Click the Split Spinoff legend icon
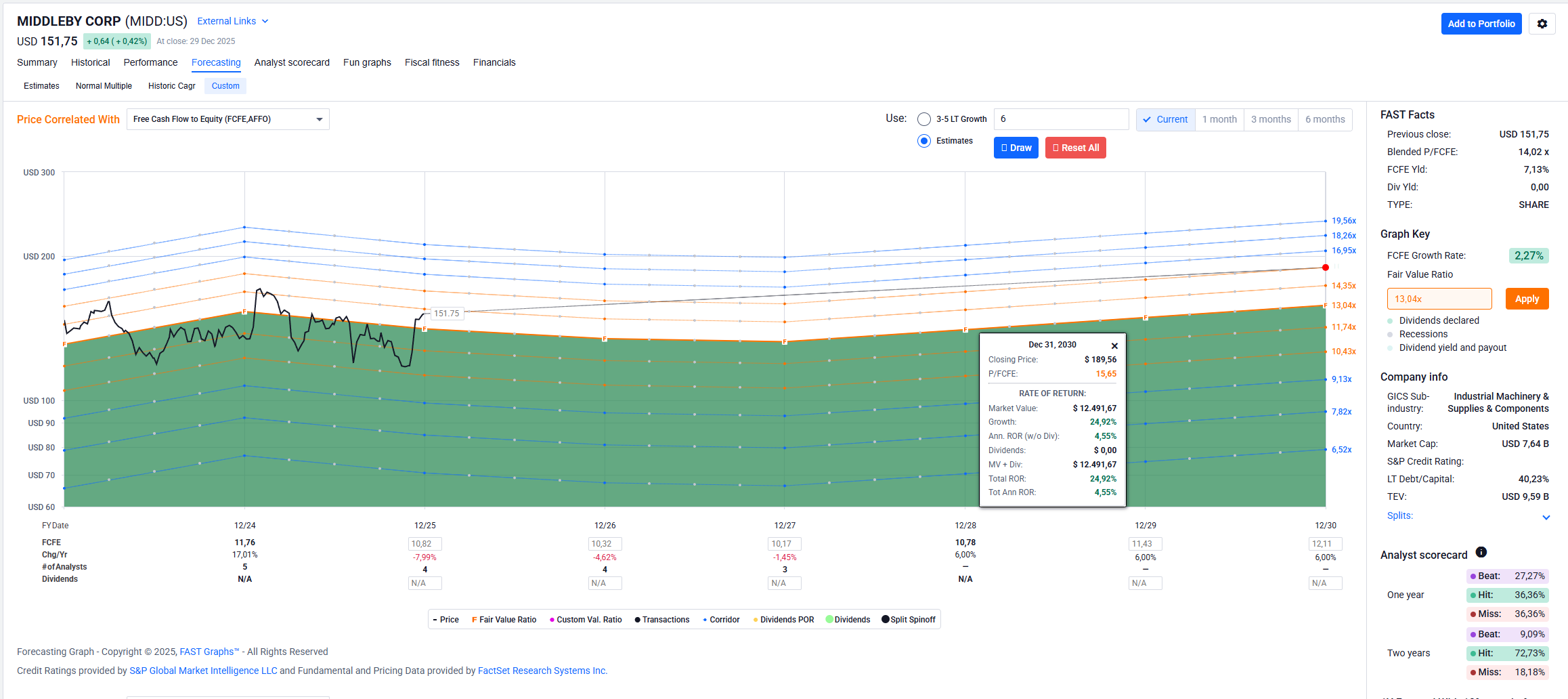Image resolution: width=1568 pixels, height=699 pixels. pyautogui.click(x=886, y=620)
